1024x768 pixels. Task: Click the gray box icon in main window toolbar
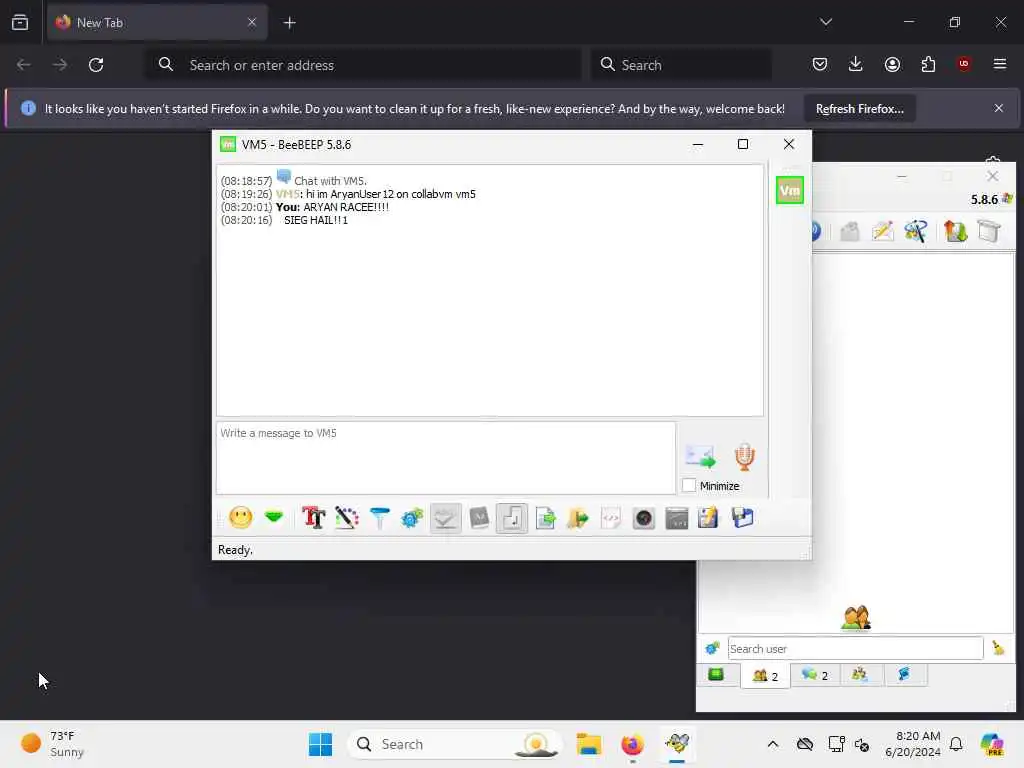[989, 231]
